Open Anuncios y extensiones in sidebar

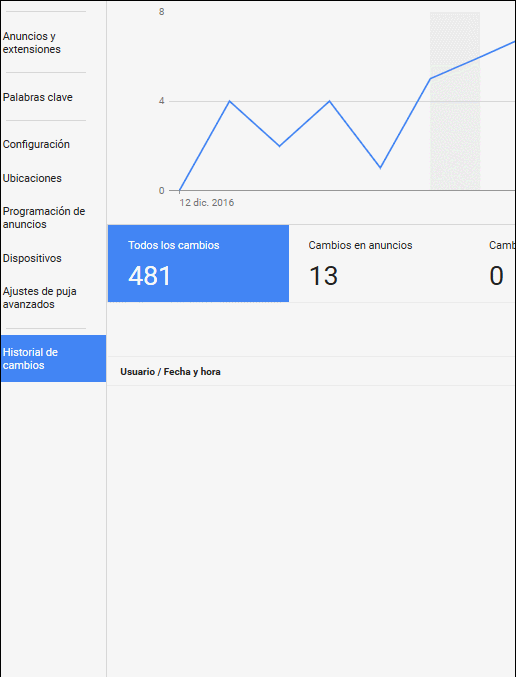(x=32, y=43)
